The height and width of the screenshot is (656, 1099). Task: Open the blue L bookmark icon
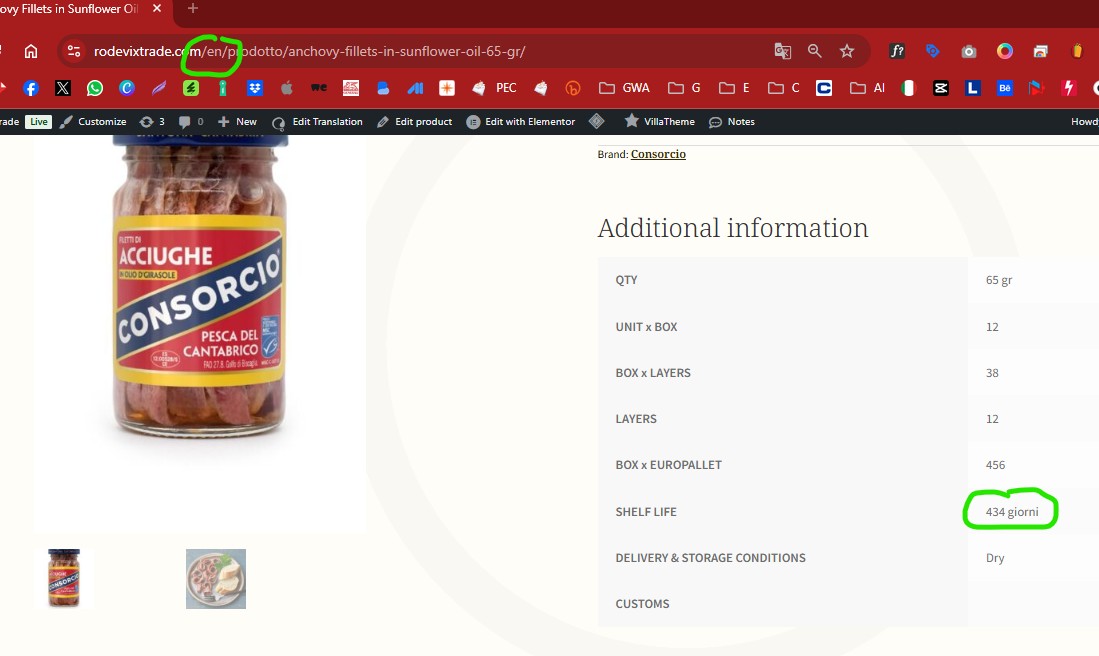[x=973, y=88]
